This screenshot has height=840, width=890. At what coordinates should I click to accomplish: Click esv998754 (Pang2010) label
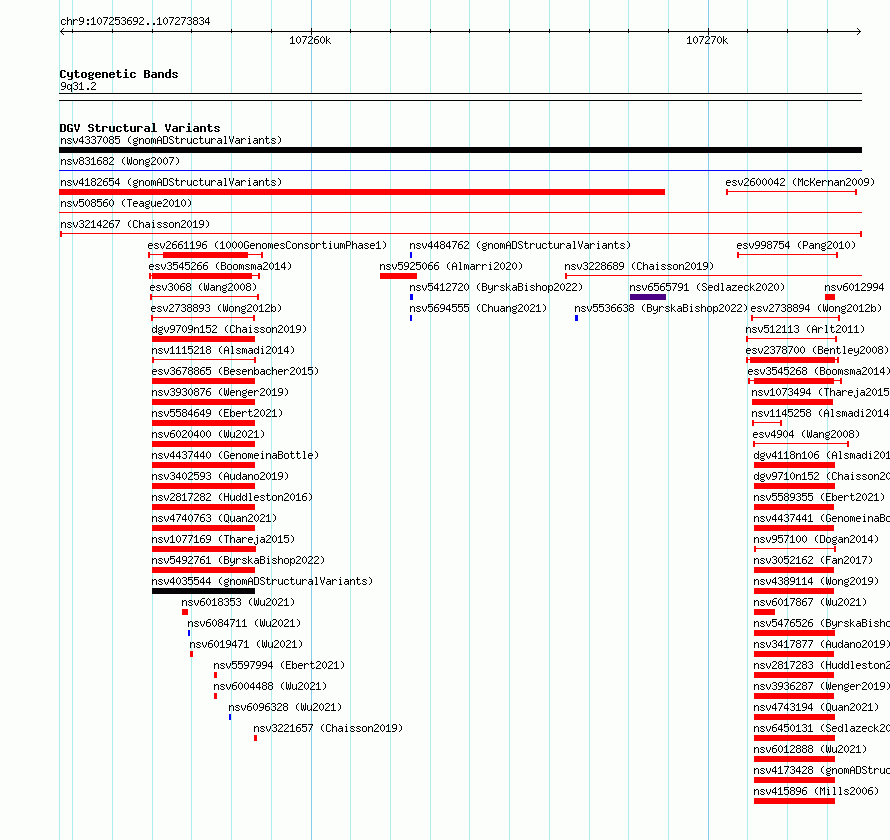pyautogui.click(x=796, y=245)
